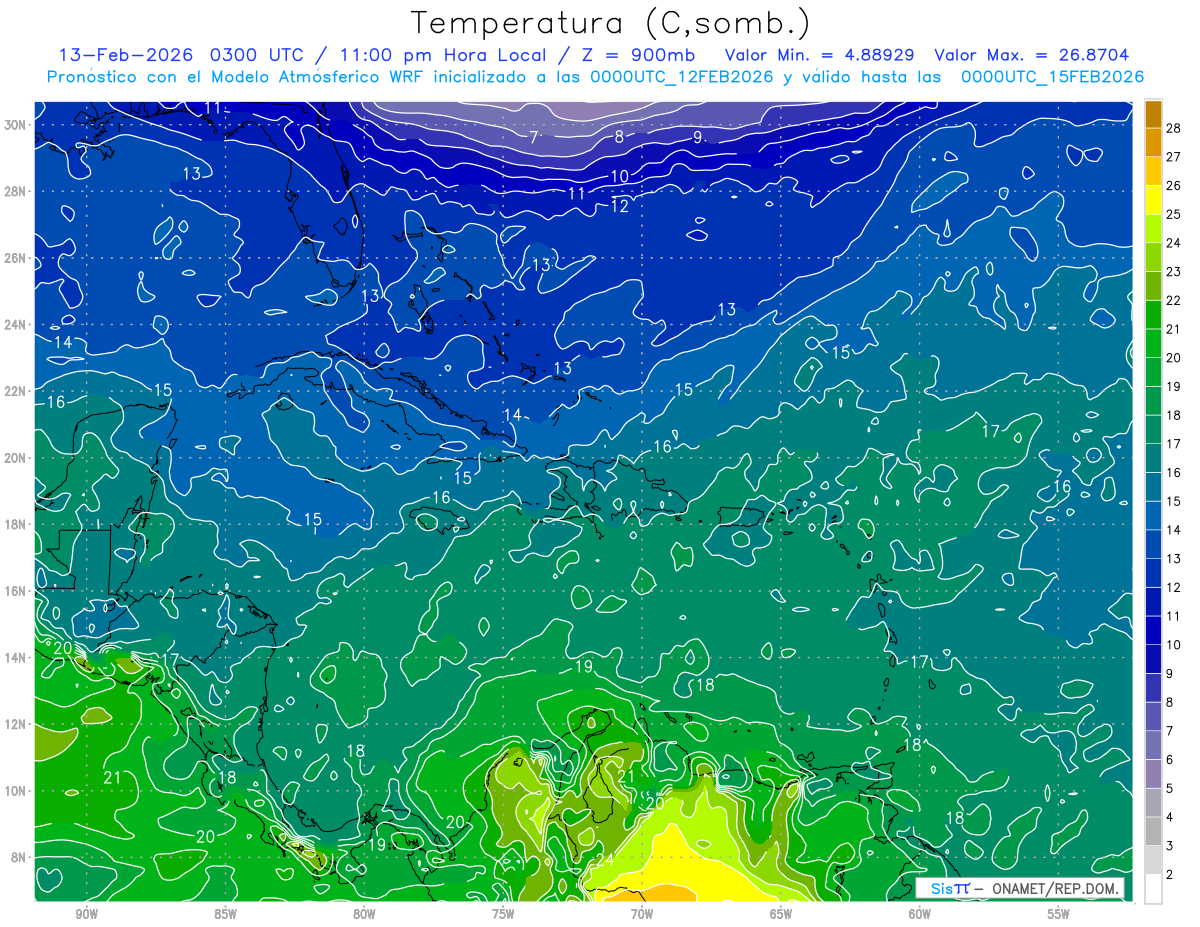Click the 'Valor Max. = 26.8704' text
The width and height of the screenshot is (1200, 927).
[1031, 55]
